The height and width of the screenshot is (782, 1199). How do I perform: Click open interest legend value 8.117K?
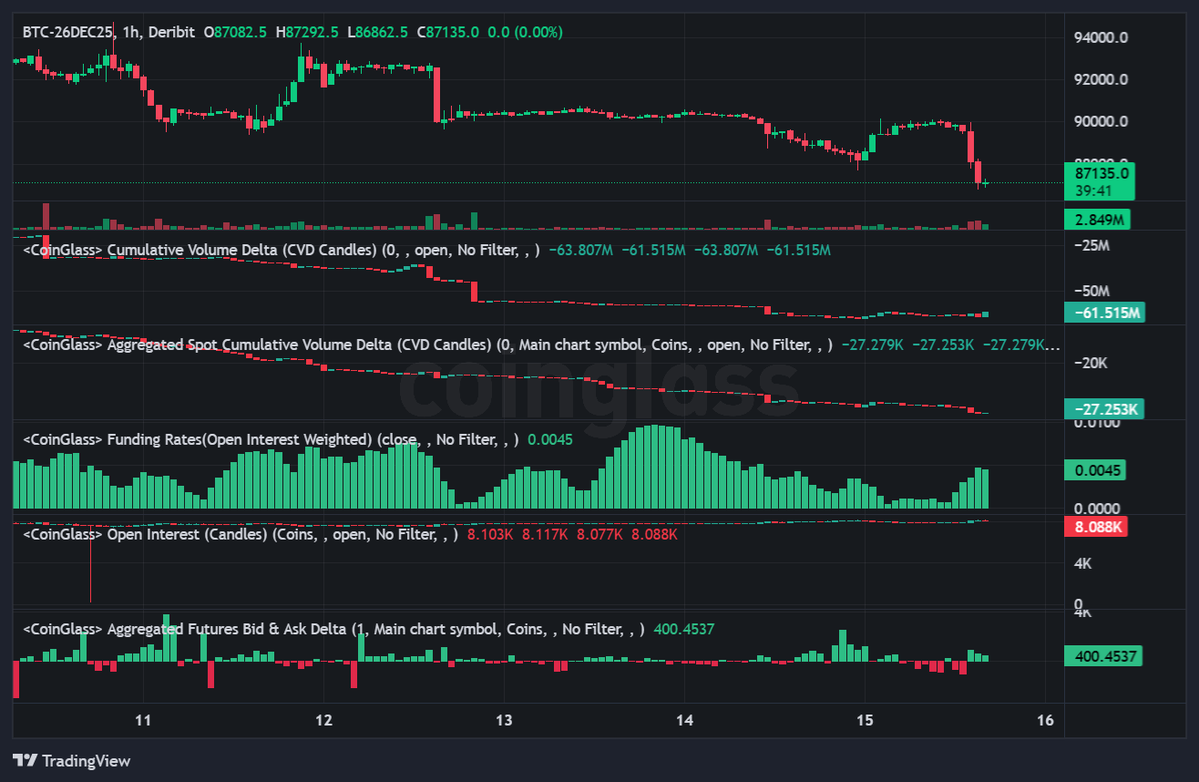[544, 534]
